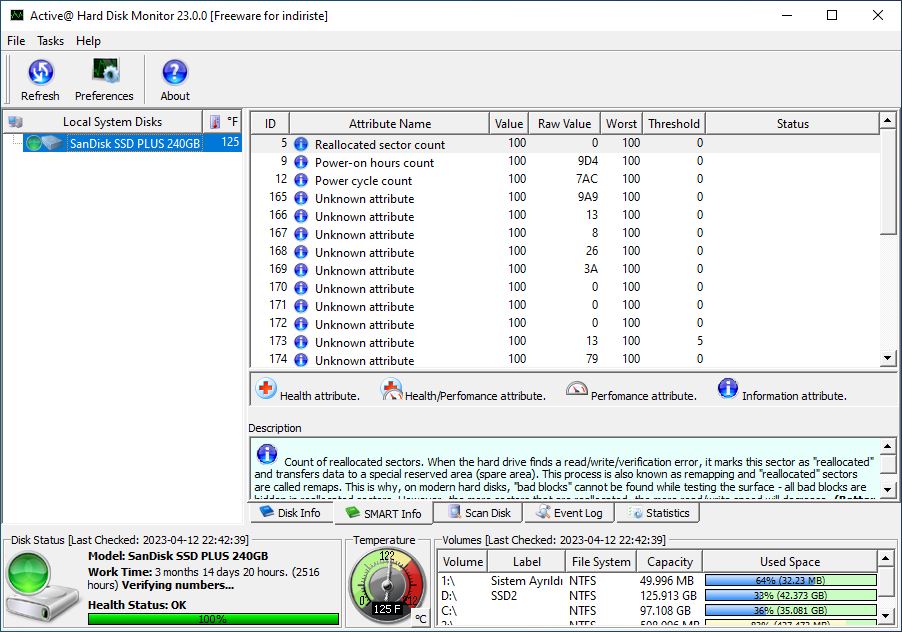902x632 pixels.
Task: Click the info icon for Power-on hours count
Action: (x=301, y=162)
